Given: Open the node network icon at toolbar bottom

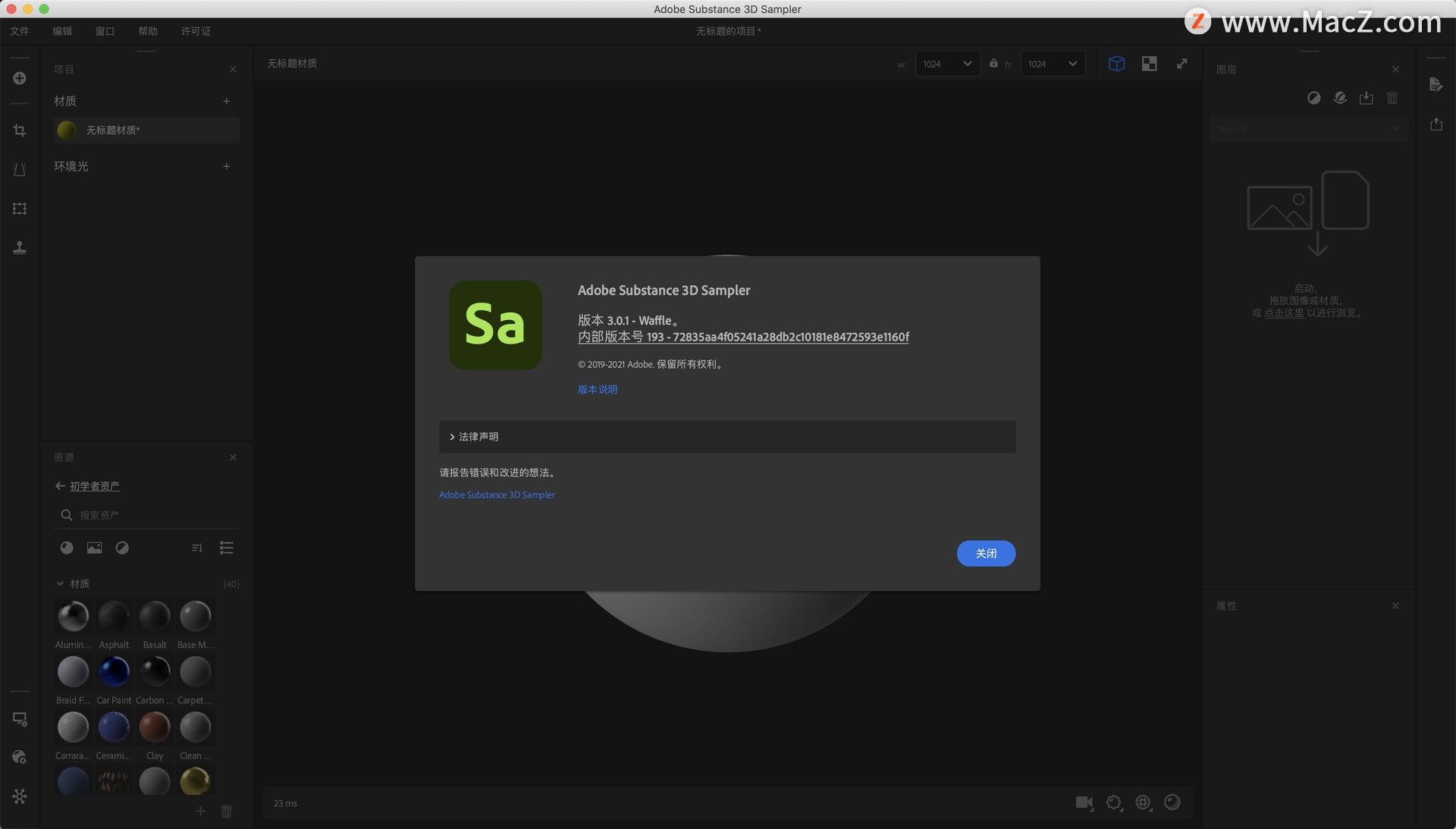Looking at the screenshot, I should pos(20,796).
